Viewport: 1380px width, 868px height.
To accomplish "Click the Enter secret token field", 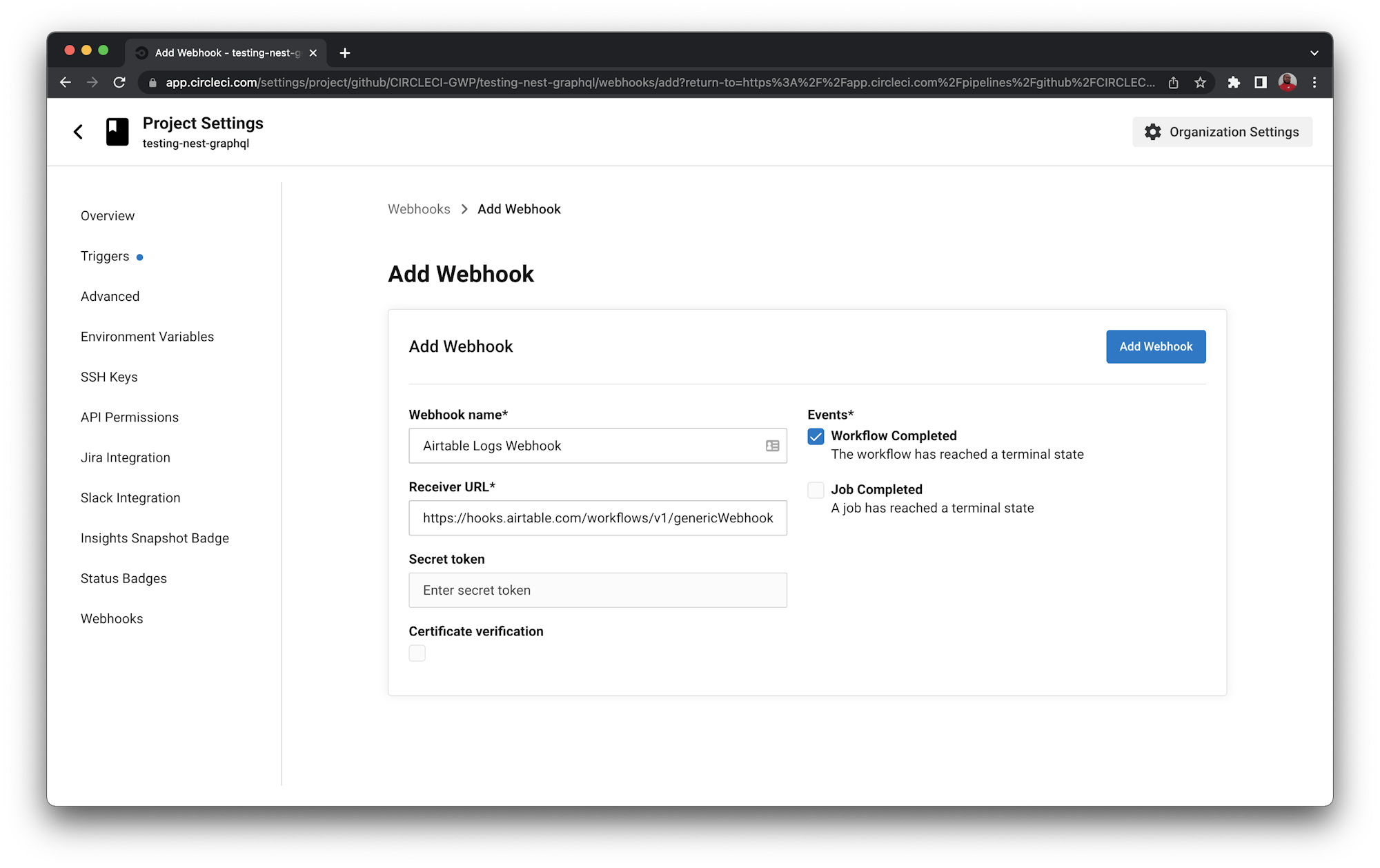I will 598,590.
